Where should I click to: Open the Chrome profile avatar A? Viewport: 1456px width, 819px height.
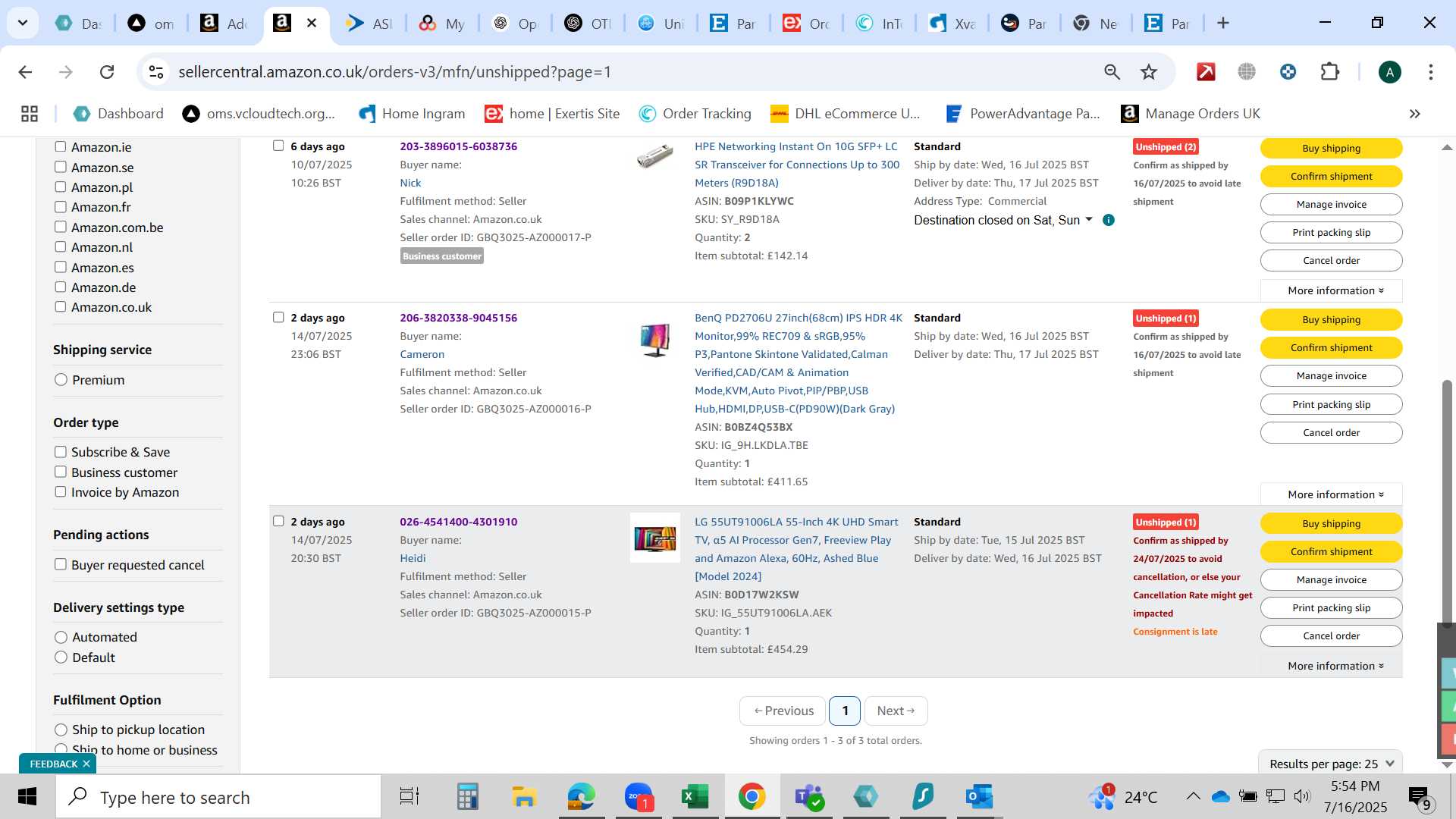point(1389,72)
